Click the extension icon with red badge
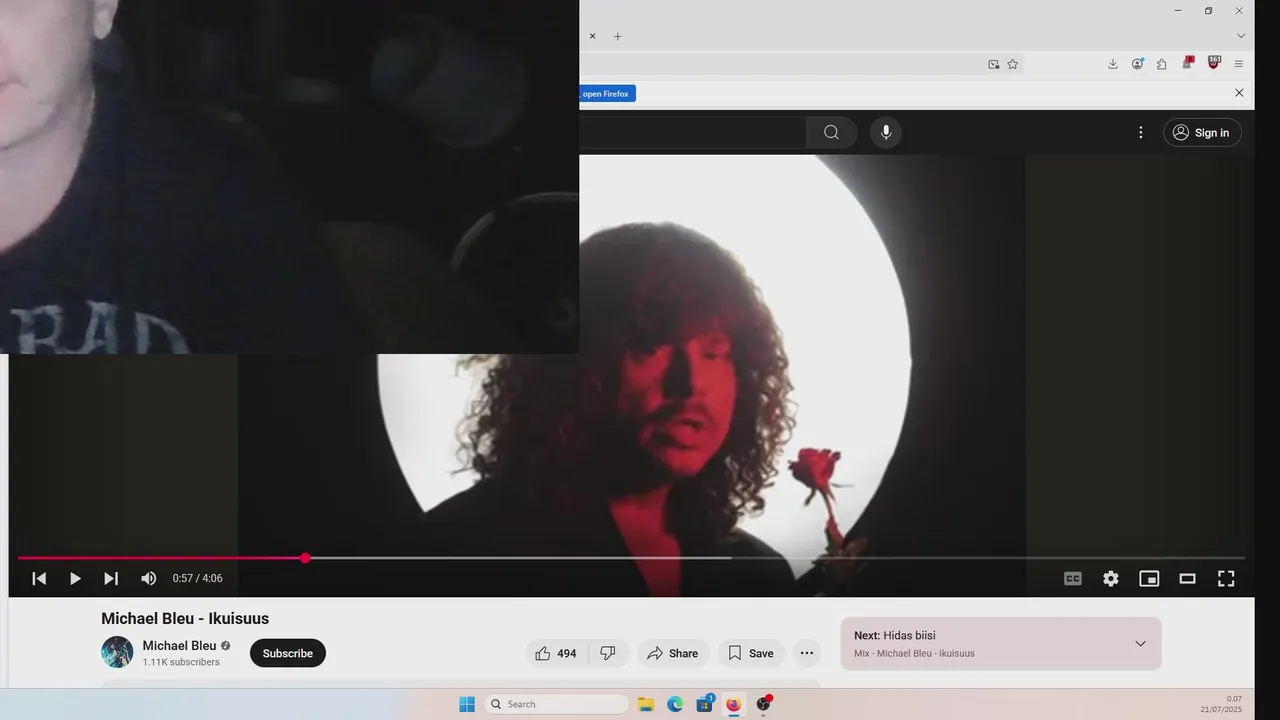The height and width of the screenshot is (720, 1280). coord(1187,64)
